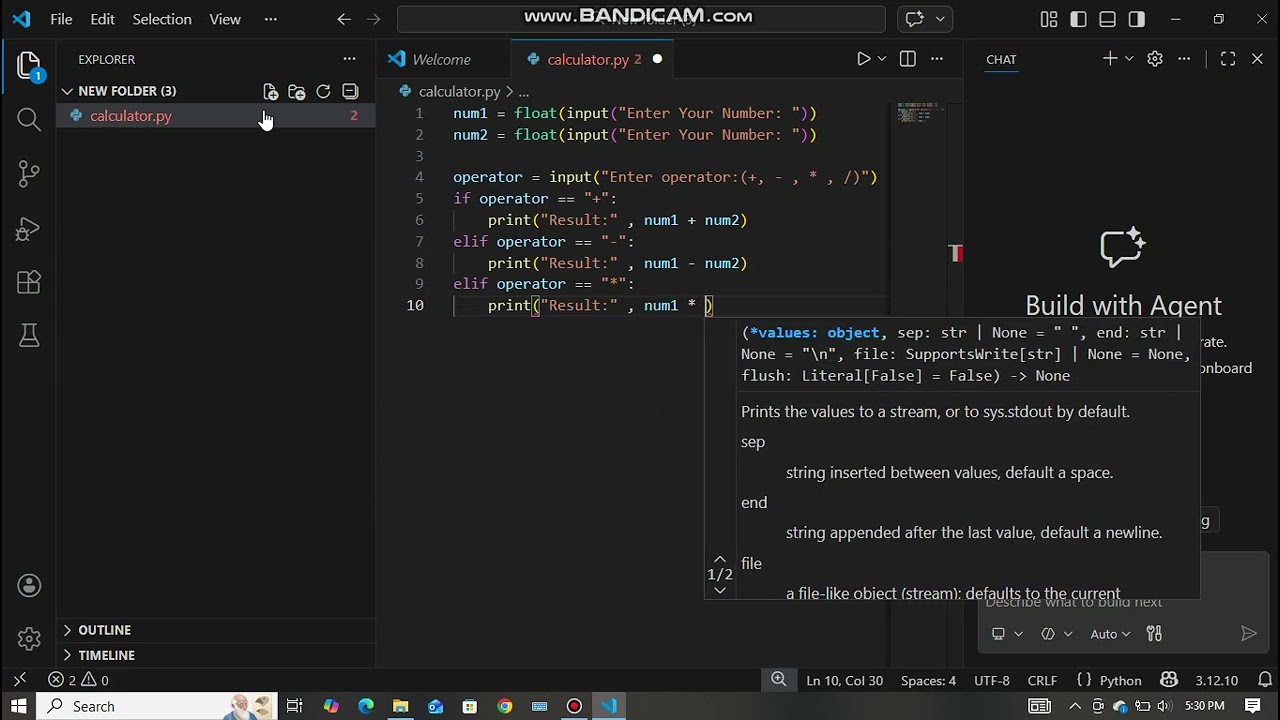Viewport: 1280px width, 720px height.
Task: Select Python interpreter 3.12.10
Action: (x=1216, y=680)
